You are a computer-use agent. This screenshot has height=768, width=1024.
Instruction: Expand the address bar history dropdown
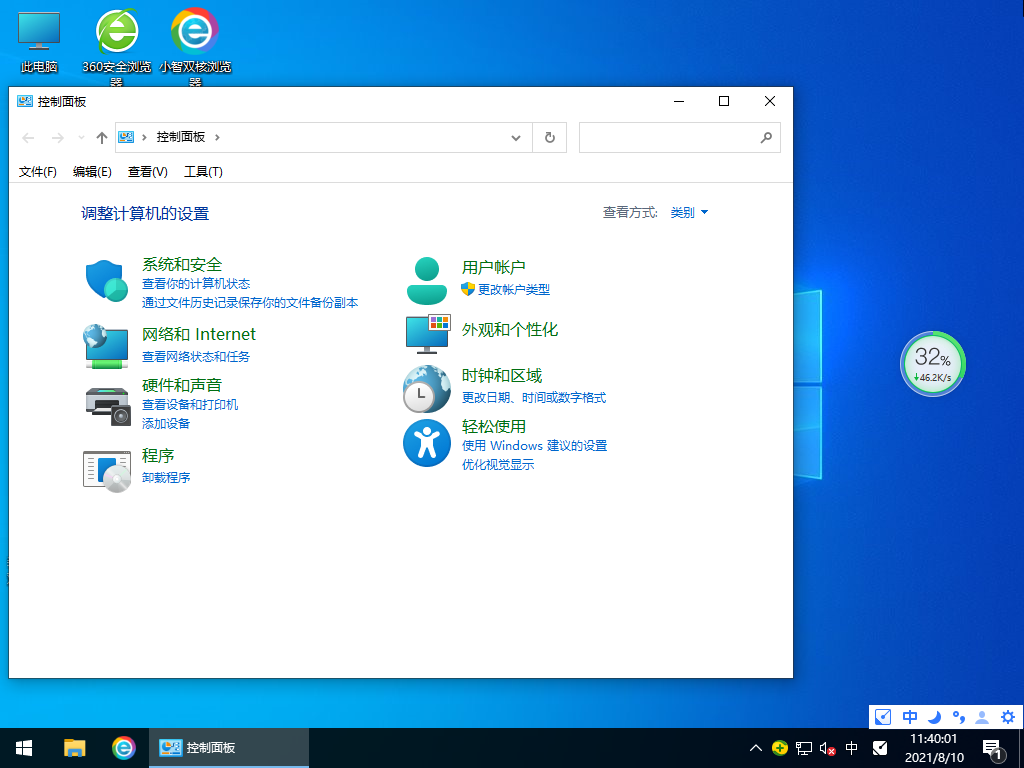(515, 137)
